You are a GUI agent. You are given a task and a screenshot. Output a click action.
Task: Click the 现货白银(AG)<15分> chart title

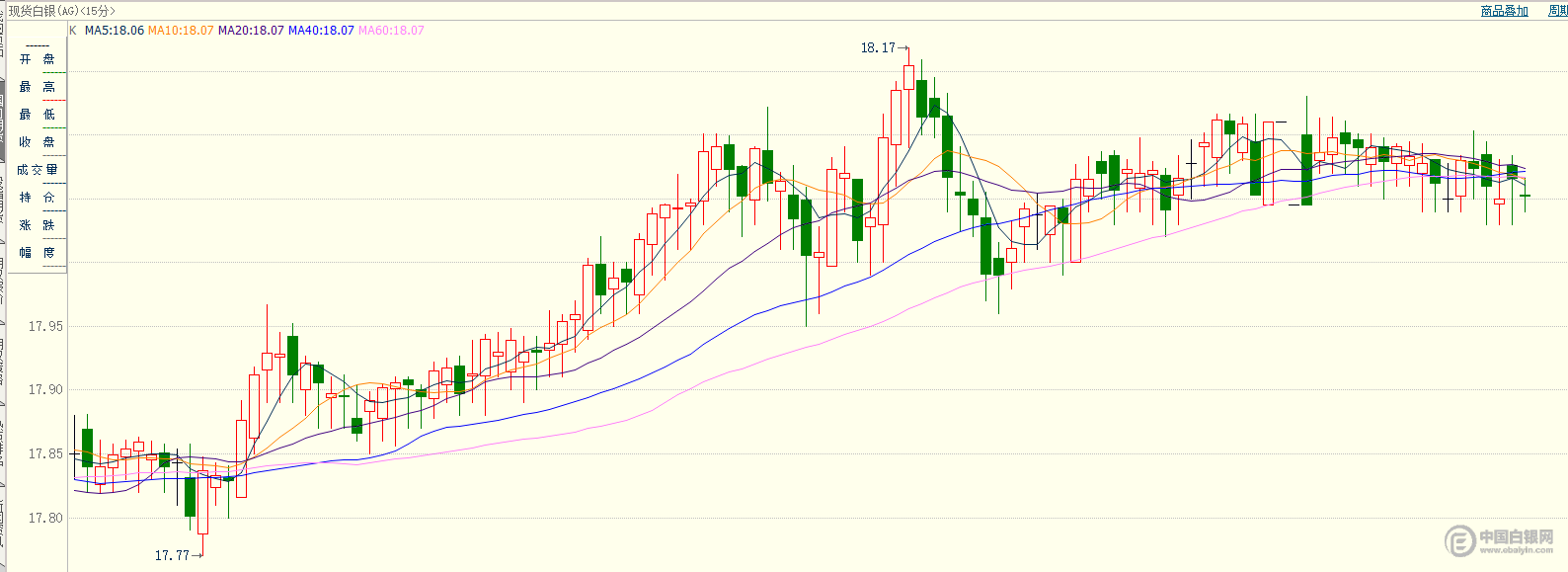coord(62,11)
